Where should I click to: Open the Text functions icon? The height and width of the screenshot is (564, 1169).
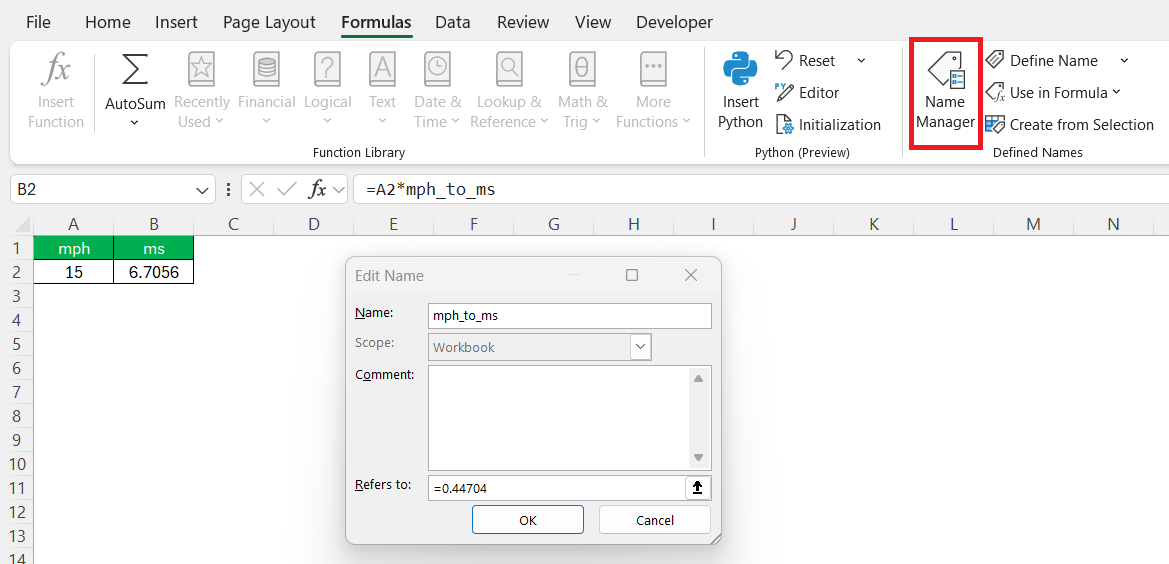coord(382,70)
